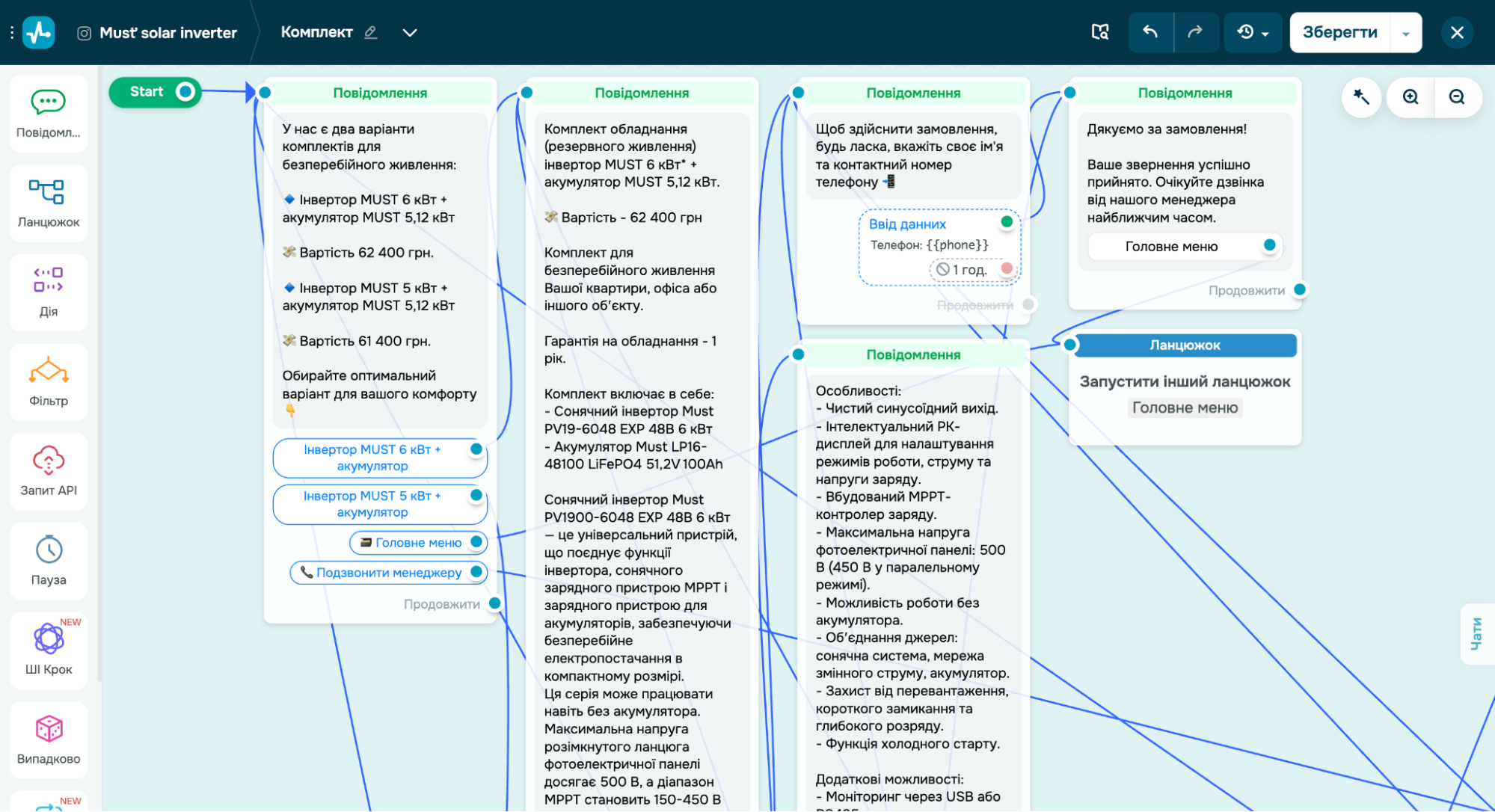
Task: Click the Телефон: {{phone}} variable text
Action: point(929,245)
